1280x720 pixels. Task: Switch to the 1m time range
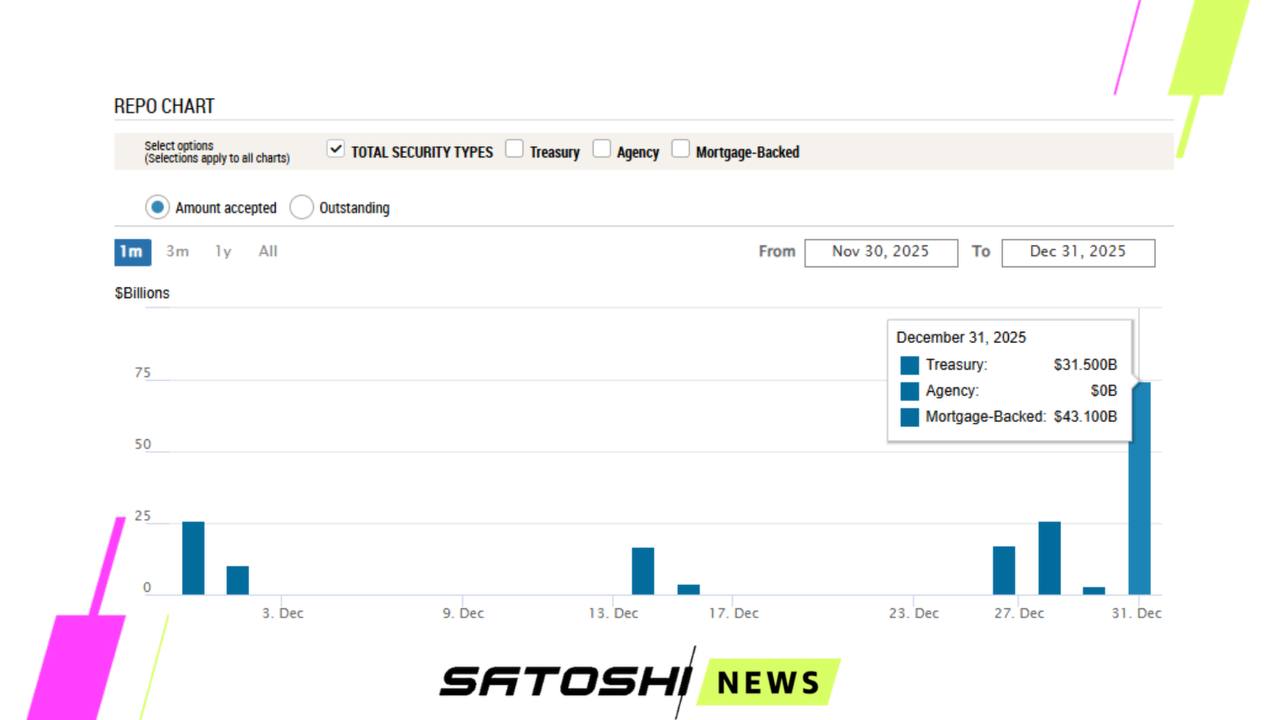point(132,252)
